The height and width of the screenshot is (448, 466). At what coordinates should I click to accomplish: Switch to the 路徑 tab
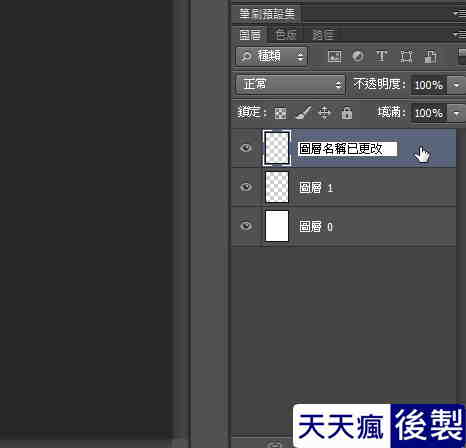(x=323, y=34)
